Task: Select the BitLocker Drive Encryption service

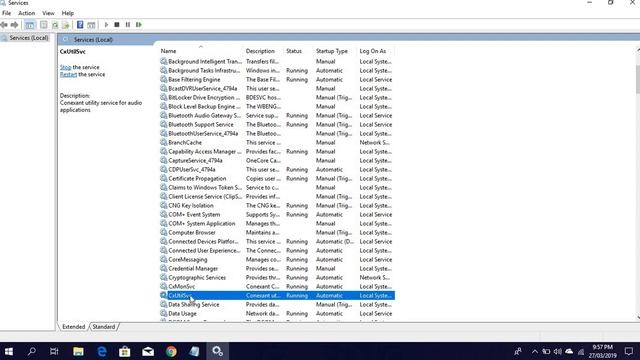Action: [276, 98]
